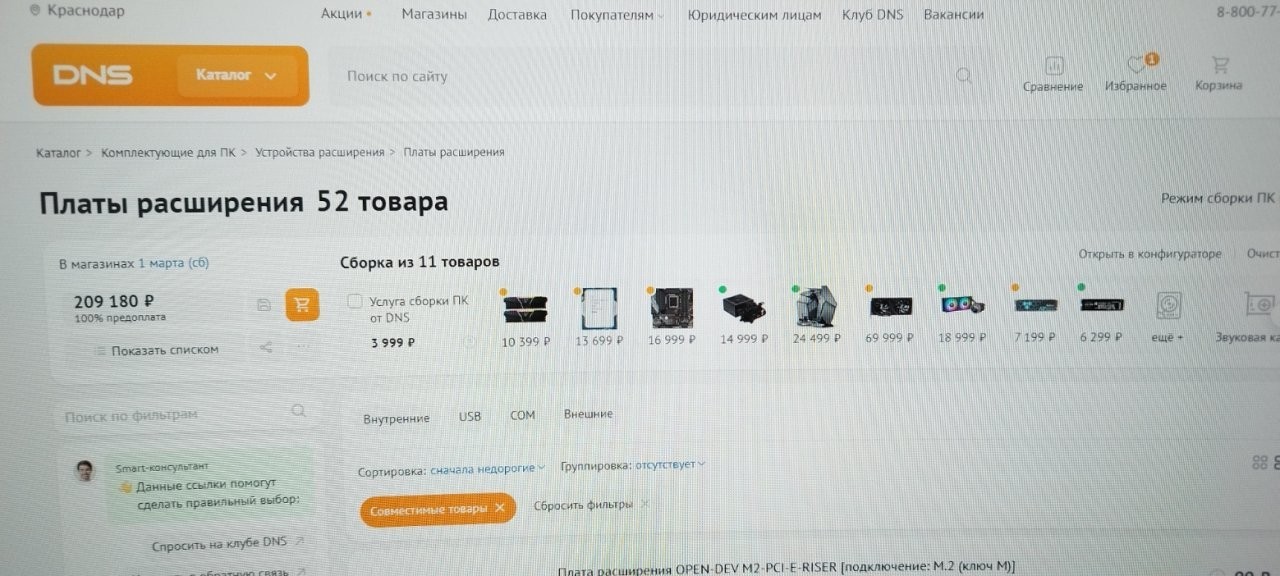Image resolution: width=1280 pixels, height=576 pixels.
Task: Open the Корзина cart icon in header
Action: (1219, 66)
